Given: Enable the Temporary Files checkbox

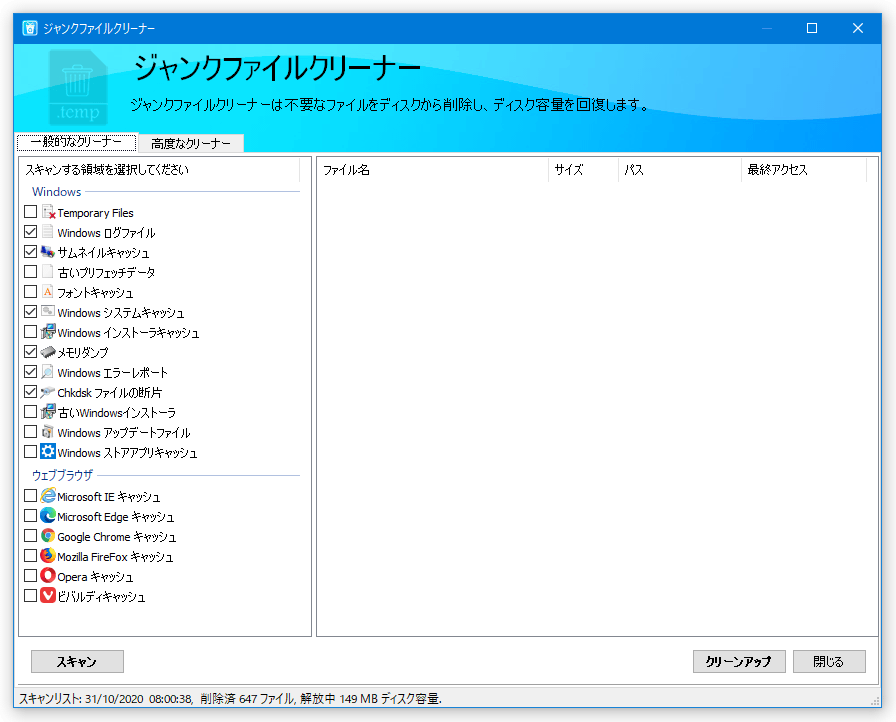Looking at the screenshot, I should pos(31,212).
